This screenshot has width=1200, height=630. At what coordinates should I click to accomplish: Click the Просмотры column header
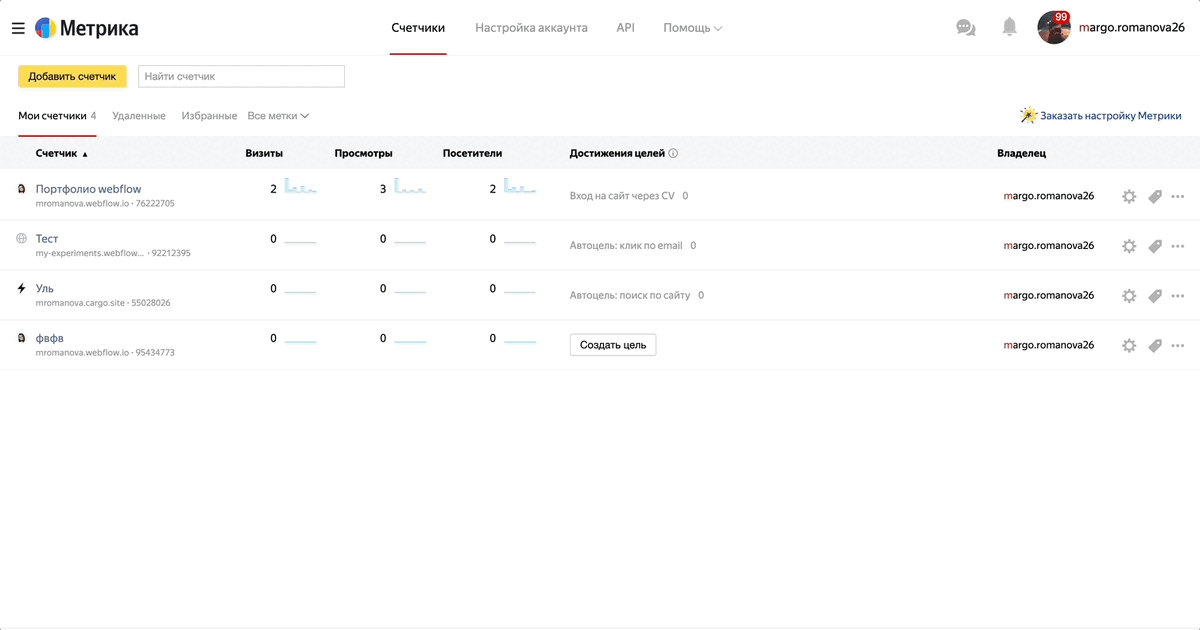pos(363,154)
